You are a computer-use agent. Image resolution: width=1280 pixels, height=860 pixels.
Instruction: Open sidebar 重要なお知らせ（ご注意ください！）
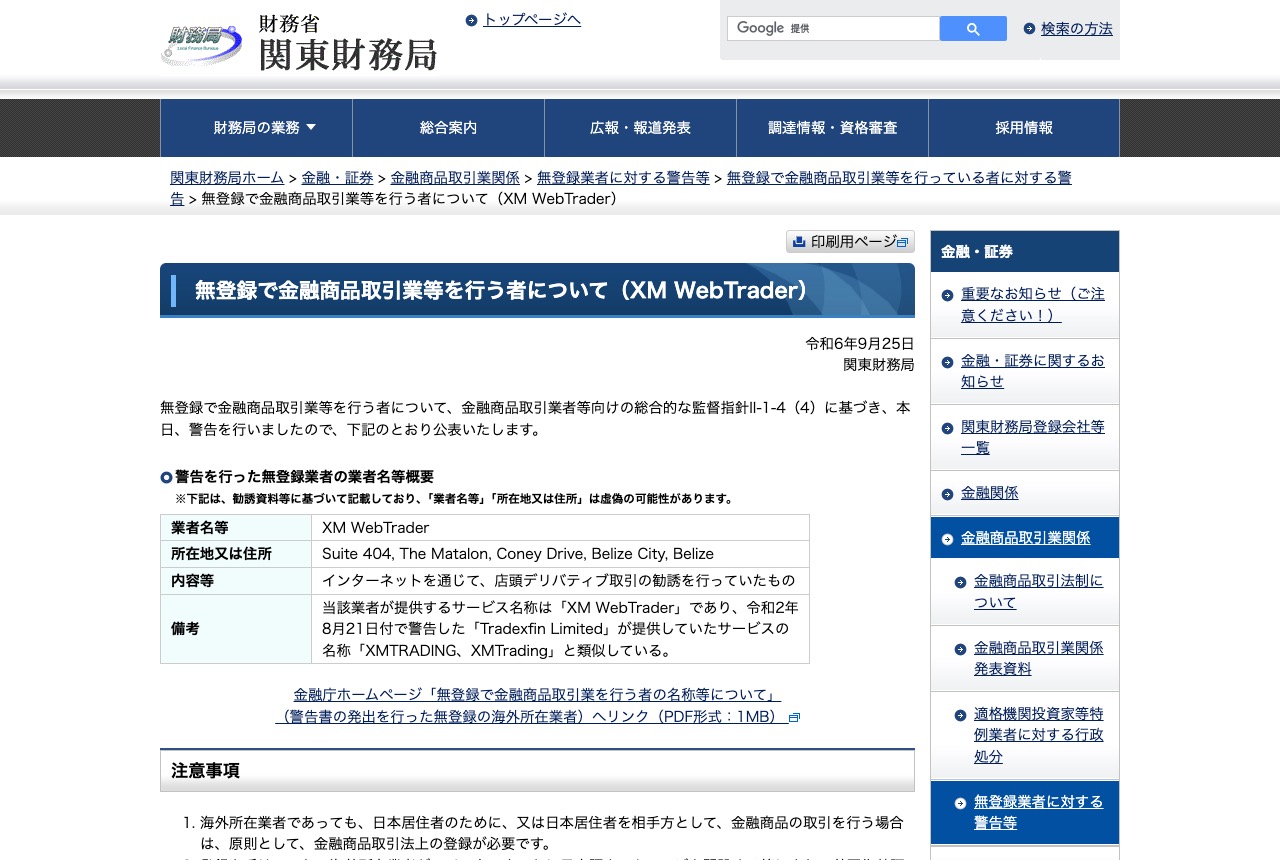coord(1033,304)
